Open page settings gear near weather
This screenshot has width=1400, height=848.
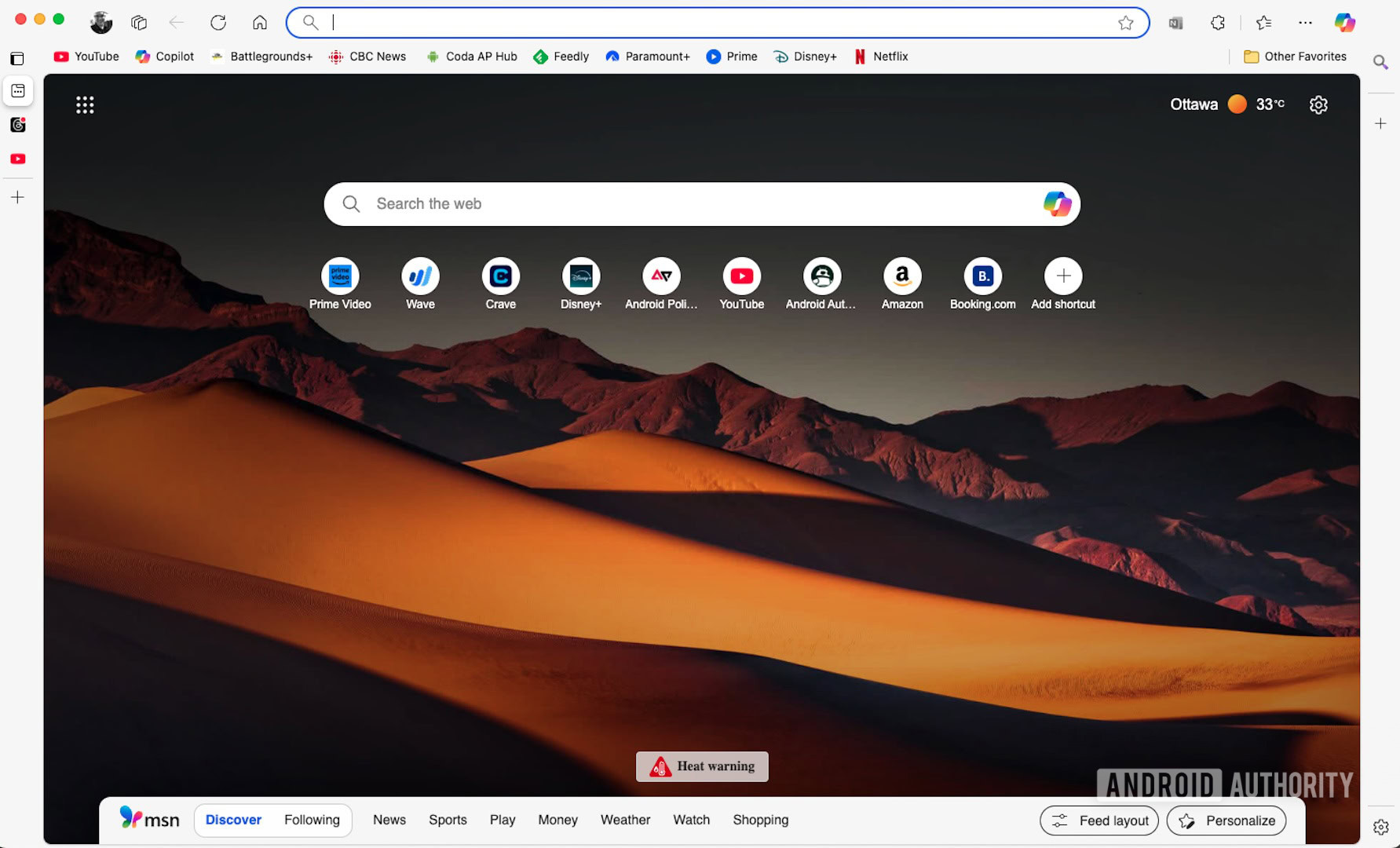[1318, 104]
